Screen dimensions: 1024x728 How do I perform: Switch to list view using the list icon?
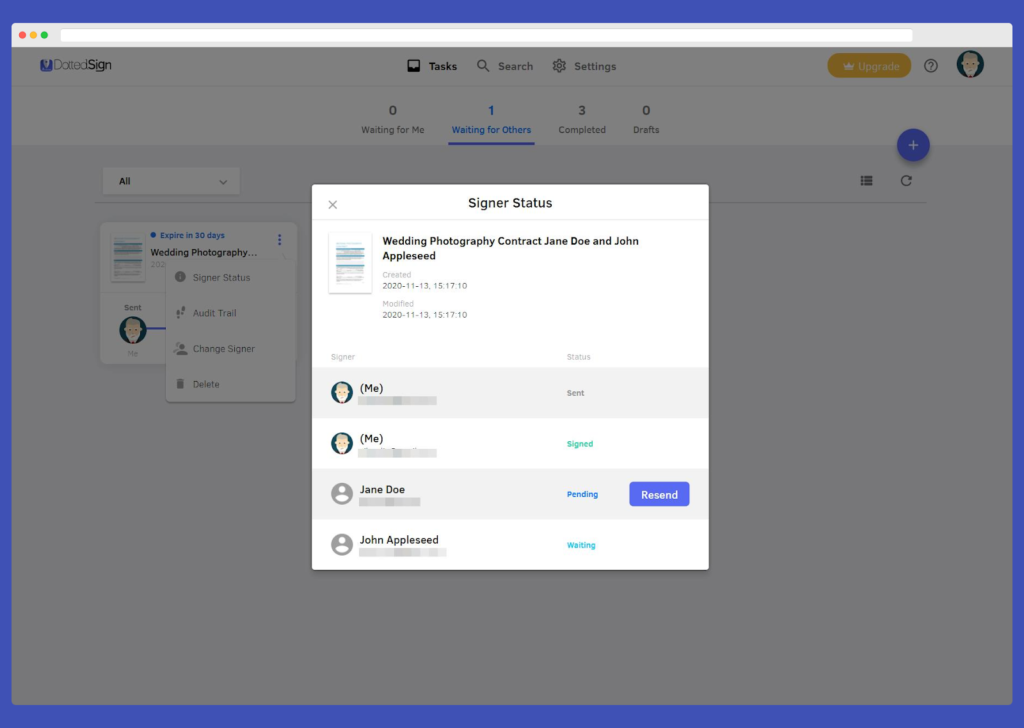[x=866, y=180]
